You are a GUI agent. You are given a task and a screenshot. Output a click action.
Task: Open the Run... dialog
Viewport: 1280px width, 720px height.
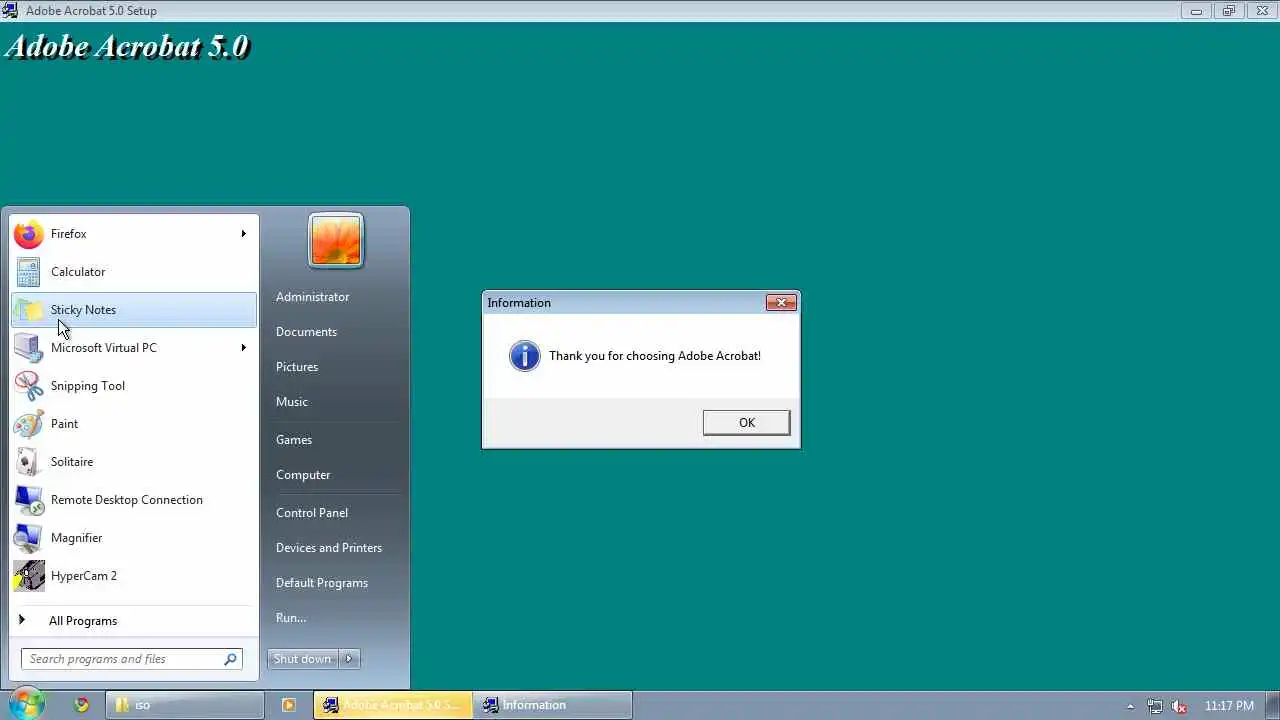(291, 618)
